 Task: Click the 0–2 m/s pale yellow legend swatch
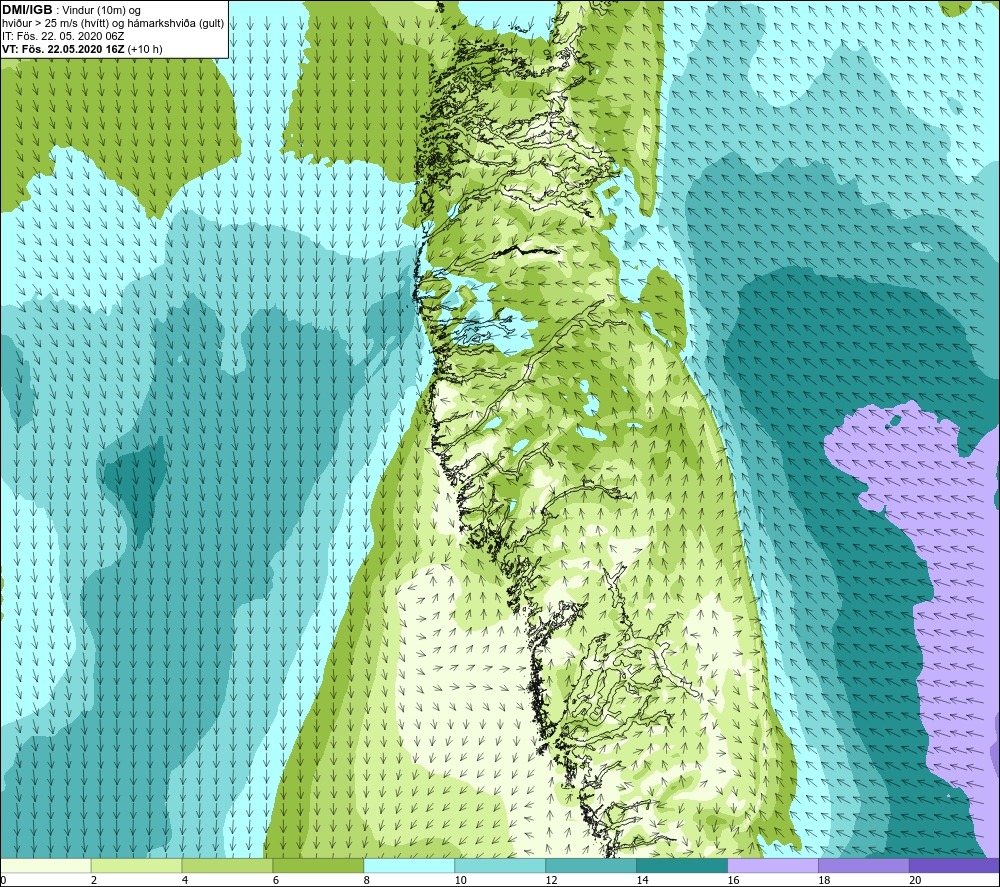click(x=46, y=865)
